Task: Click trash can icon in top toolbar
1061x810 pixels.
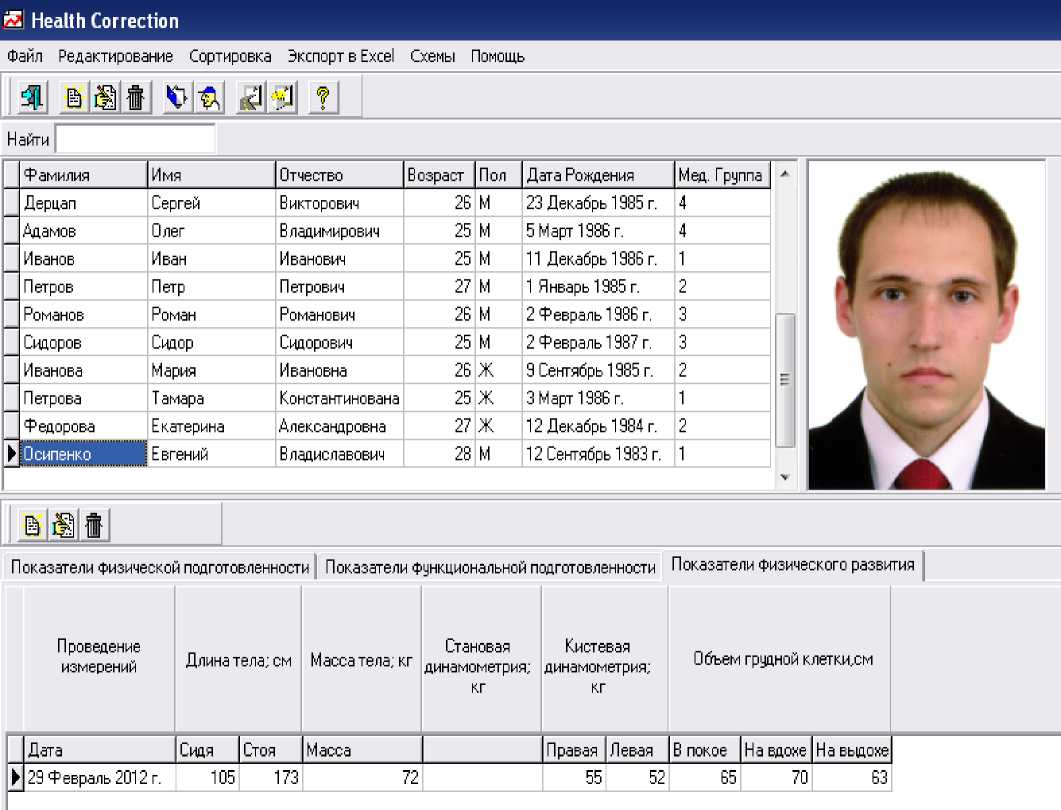Action: pyautogui.click(x=135, y=97)
